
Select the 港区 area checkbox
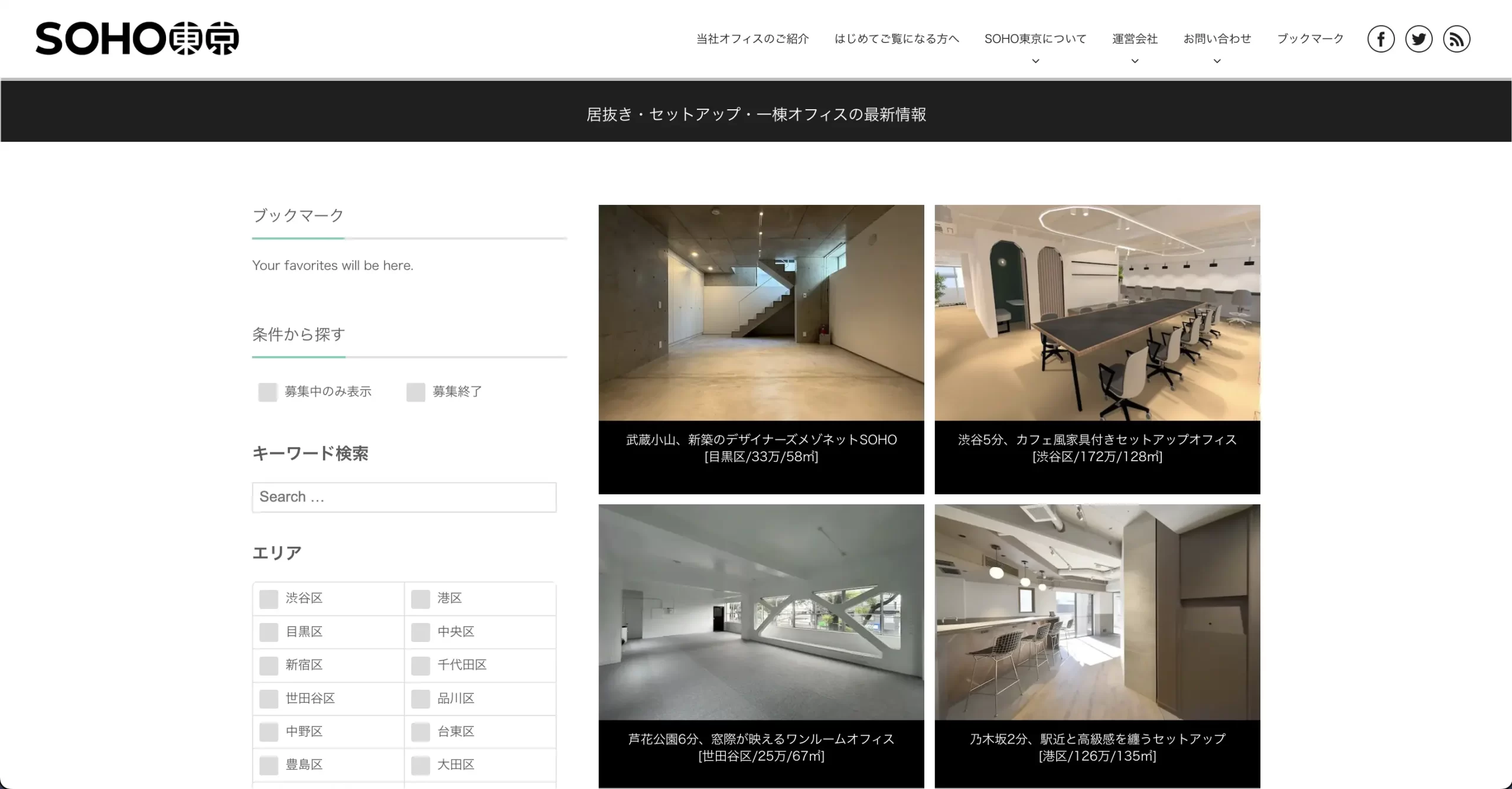click(x=421, y=599)
